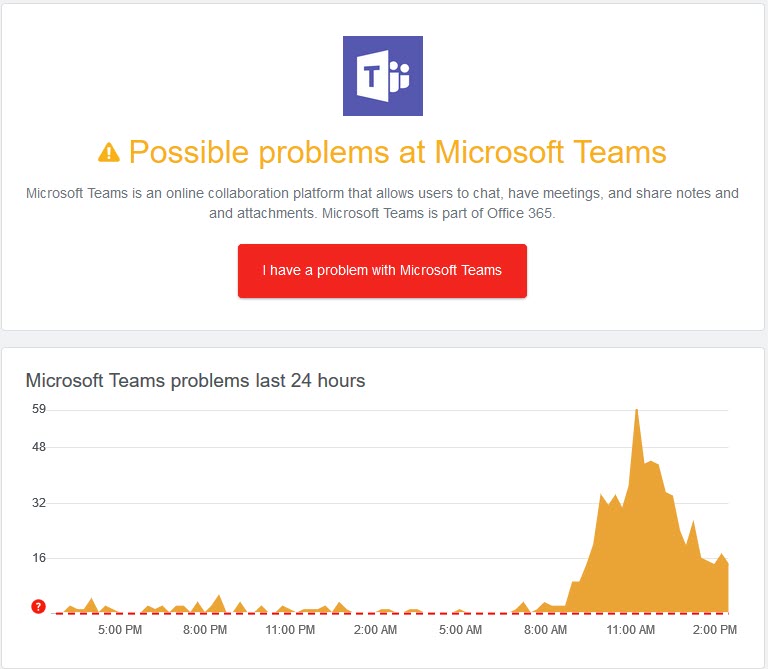This screenshot has height=669, width=768.
Task: Click the 32 value on the vertical axis
Action: pyautogui.click(x=39, y=502)
